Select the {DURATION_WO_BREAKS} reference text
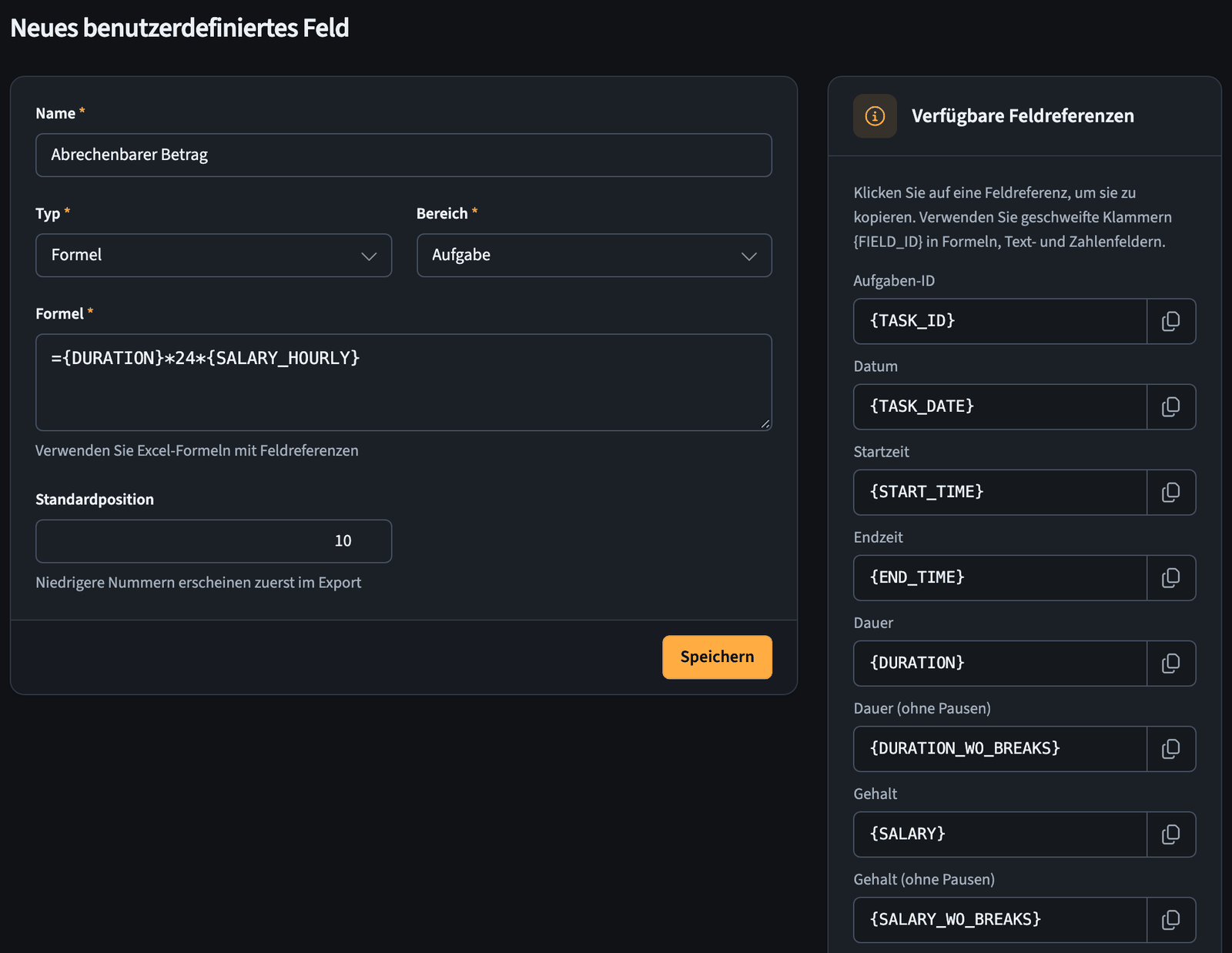Viewport: 1232px width, 953px height. point(965,748)
